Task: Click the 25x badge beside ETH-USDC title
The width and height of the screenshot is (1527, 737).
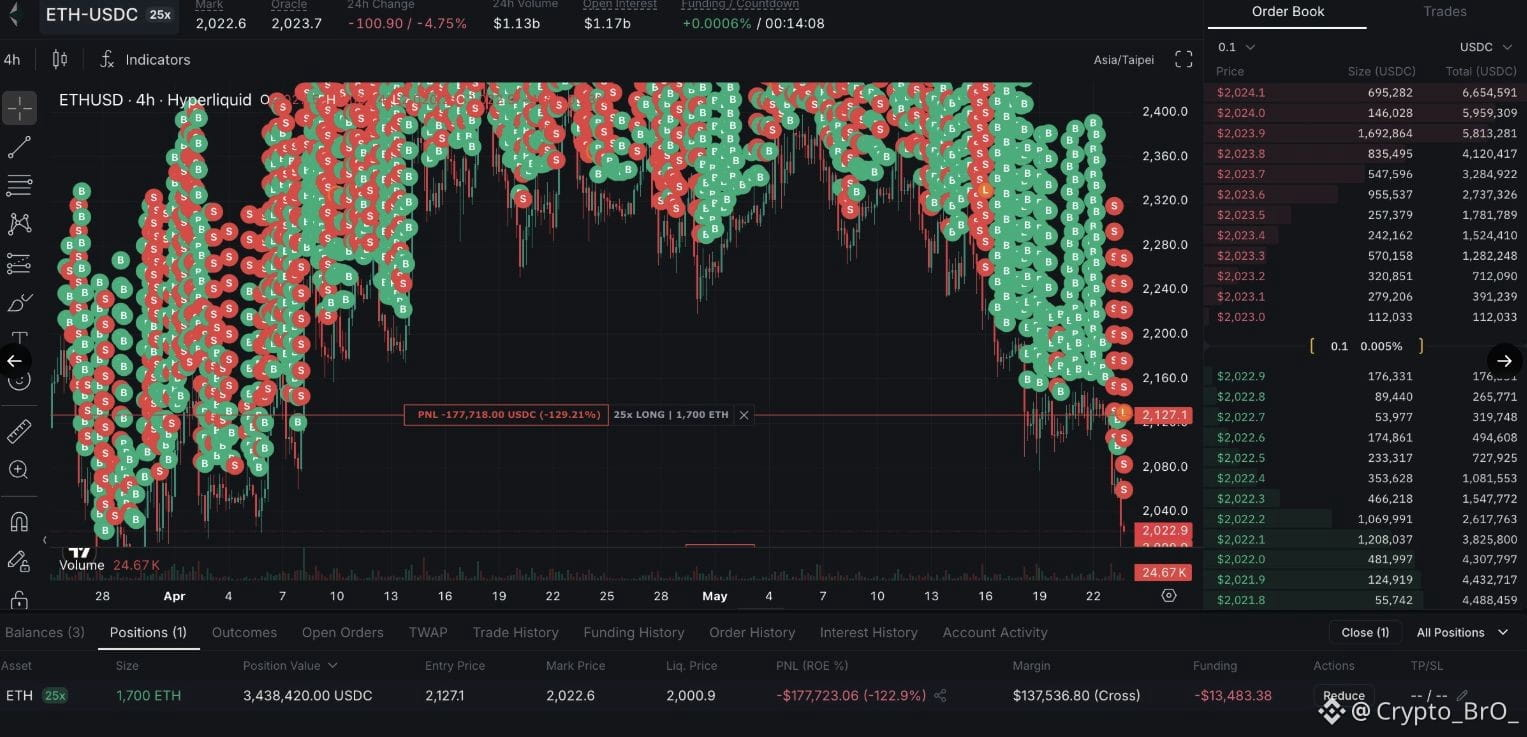Action: click(159, 15)
